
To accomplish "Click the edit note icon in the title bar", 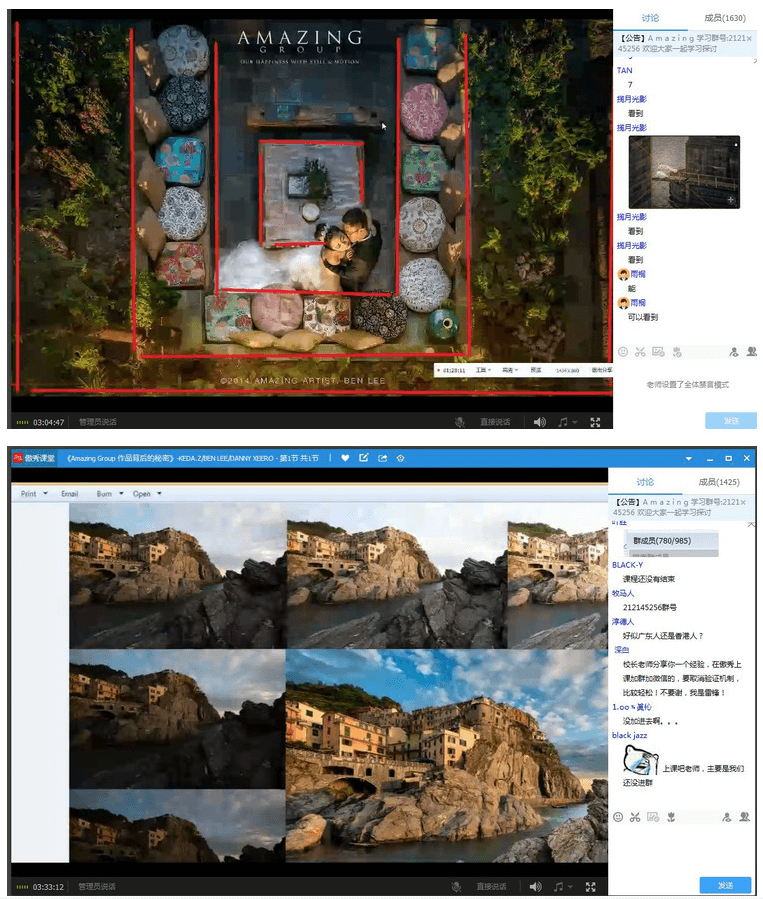I will pyautogui.click(x=363, y=458).
